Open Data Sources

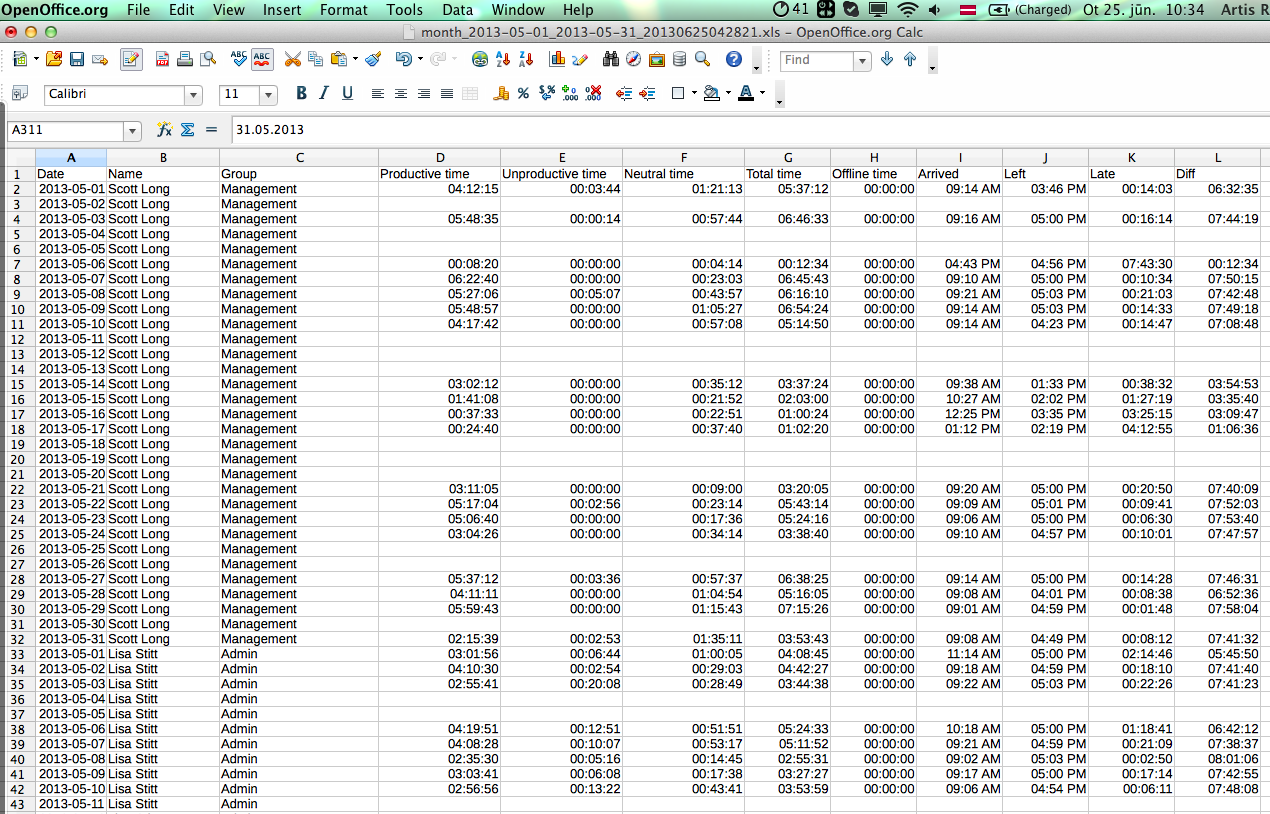[x=680, y=60]
